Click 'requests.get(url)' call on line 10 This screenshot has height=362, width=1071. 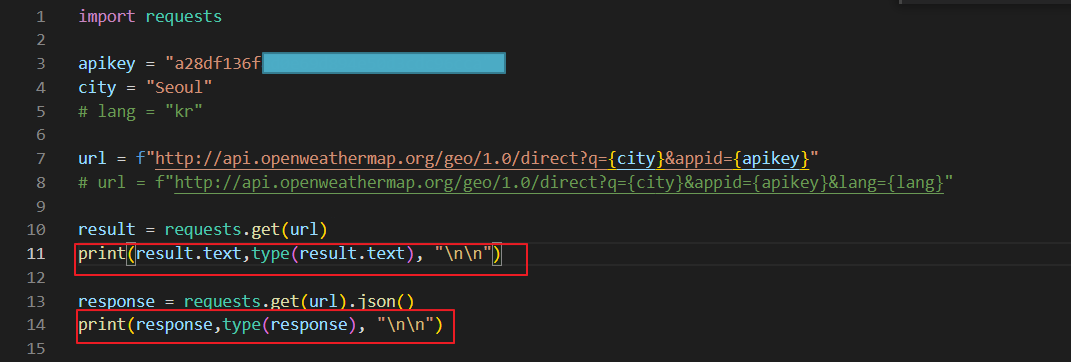pos(247,230)
